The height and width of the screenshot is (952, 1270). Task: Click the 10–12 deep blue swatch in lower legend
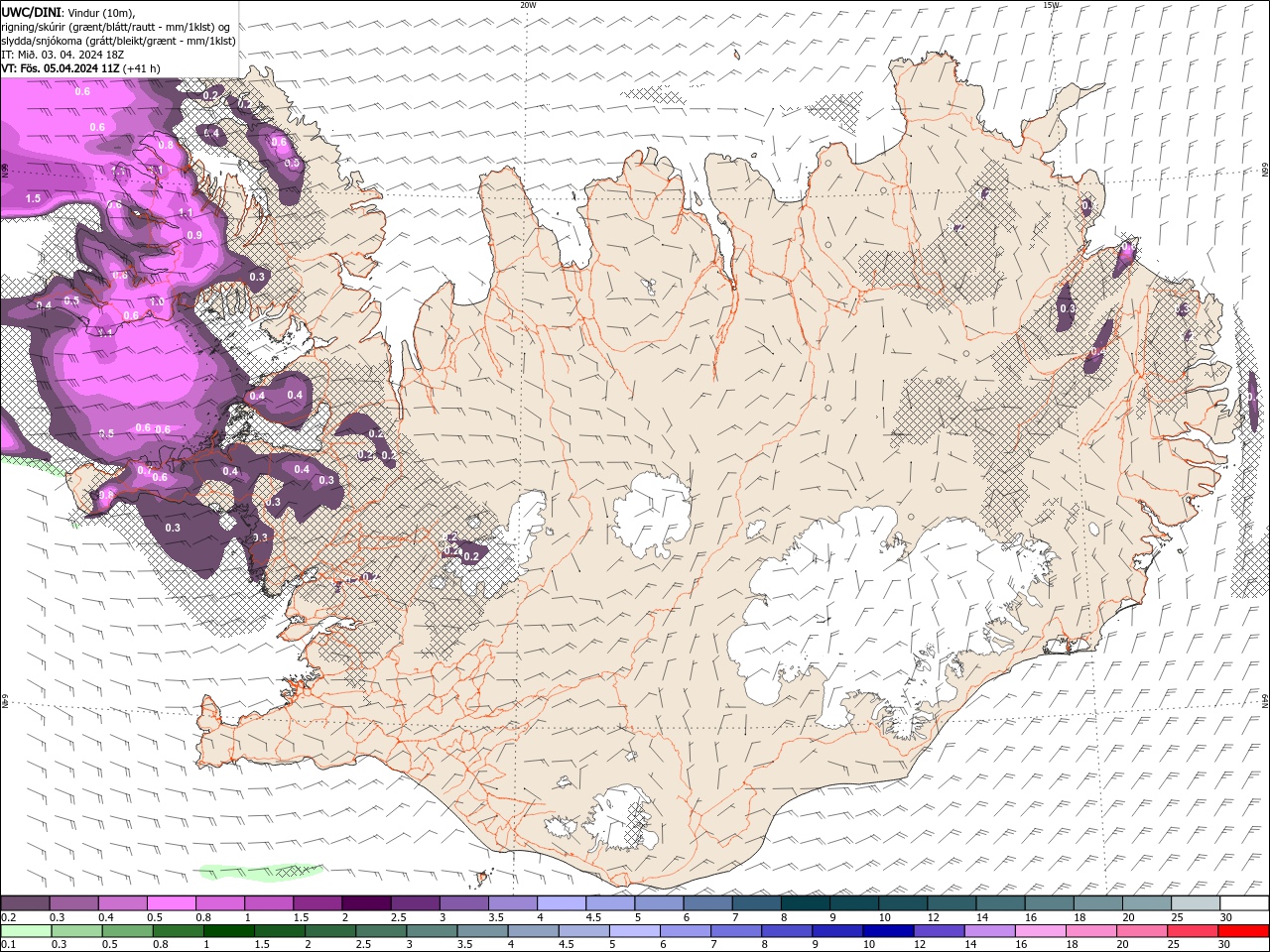tap(888, 931)
